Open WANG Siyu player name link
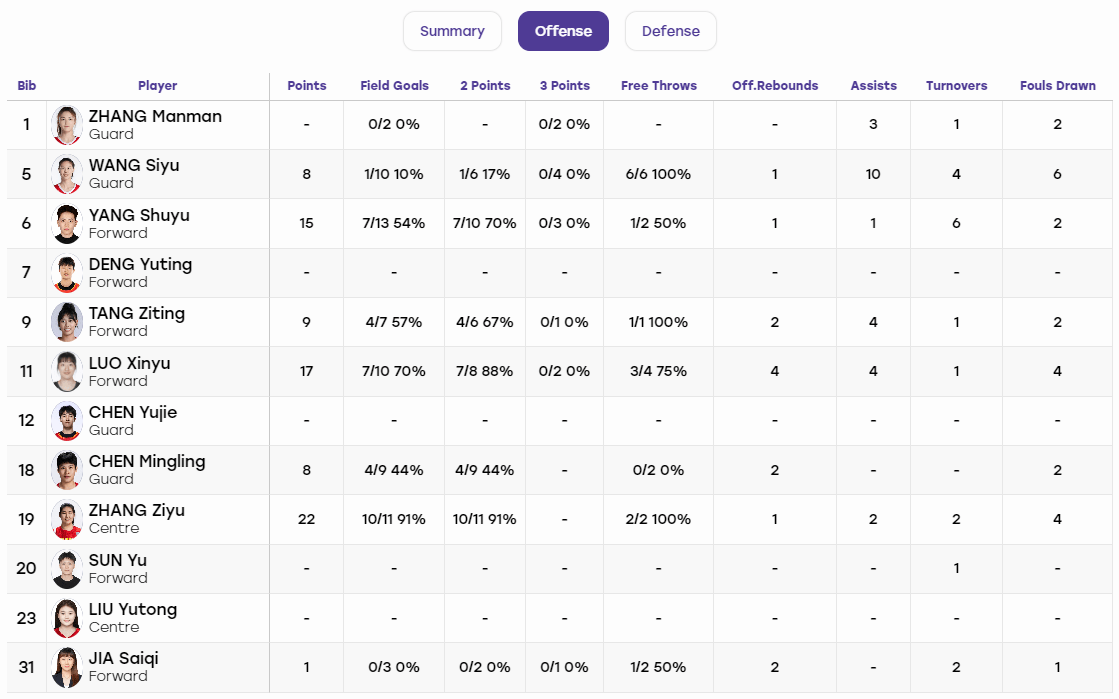1119x699 pixels. pyautogui.click(x=134, y=166)
